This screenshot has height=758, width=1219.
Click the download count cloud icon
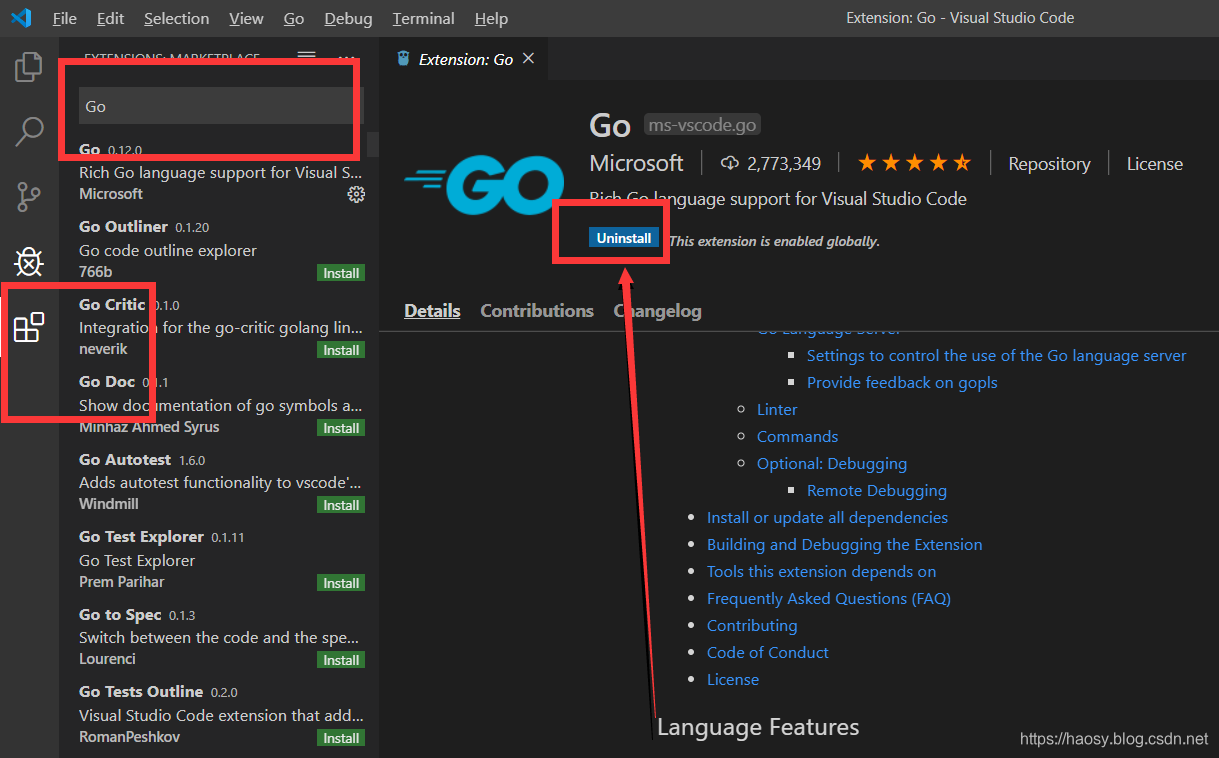pos(729,163)
